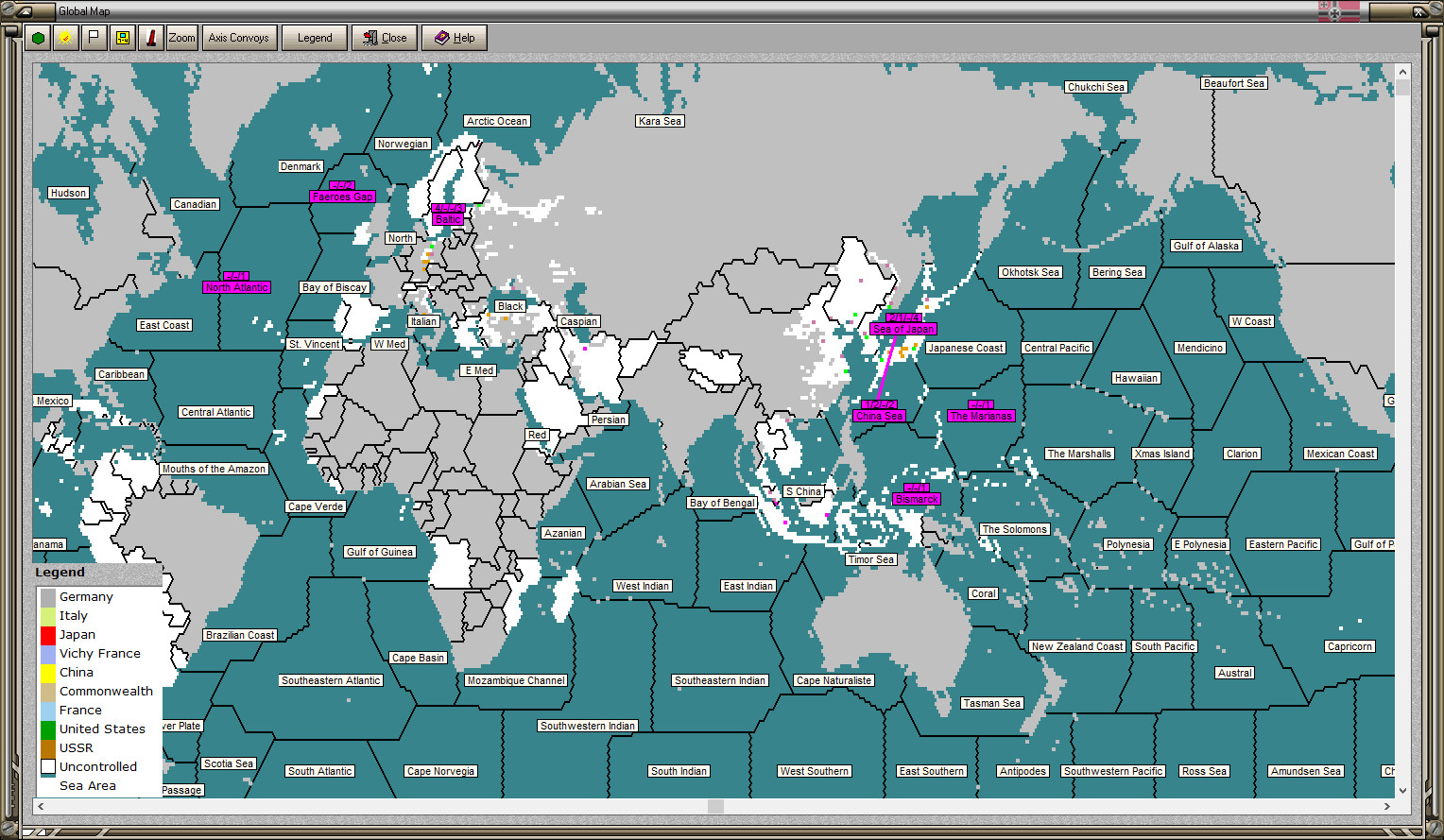This screenshot has height=840, width=1444.
Task: Click the United States green legend swatch
Action: click(x=48, y=729)
